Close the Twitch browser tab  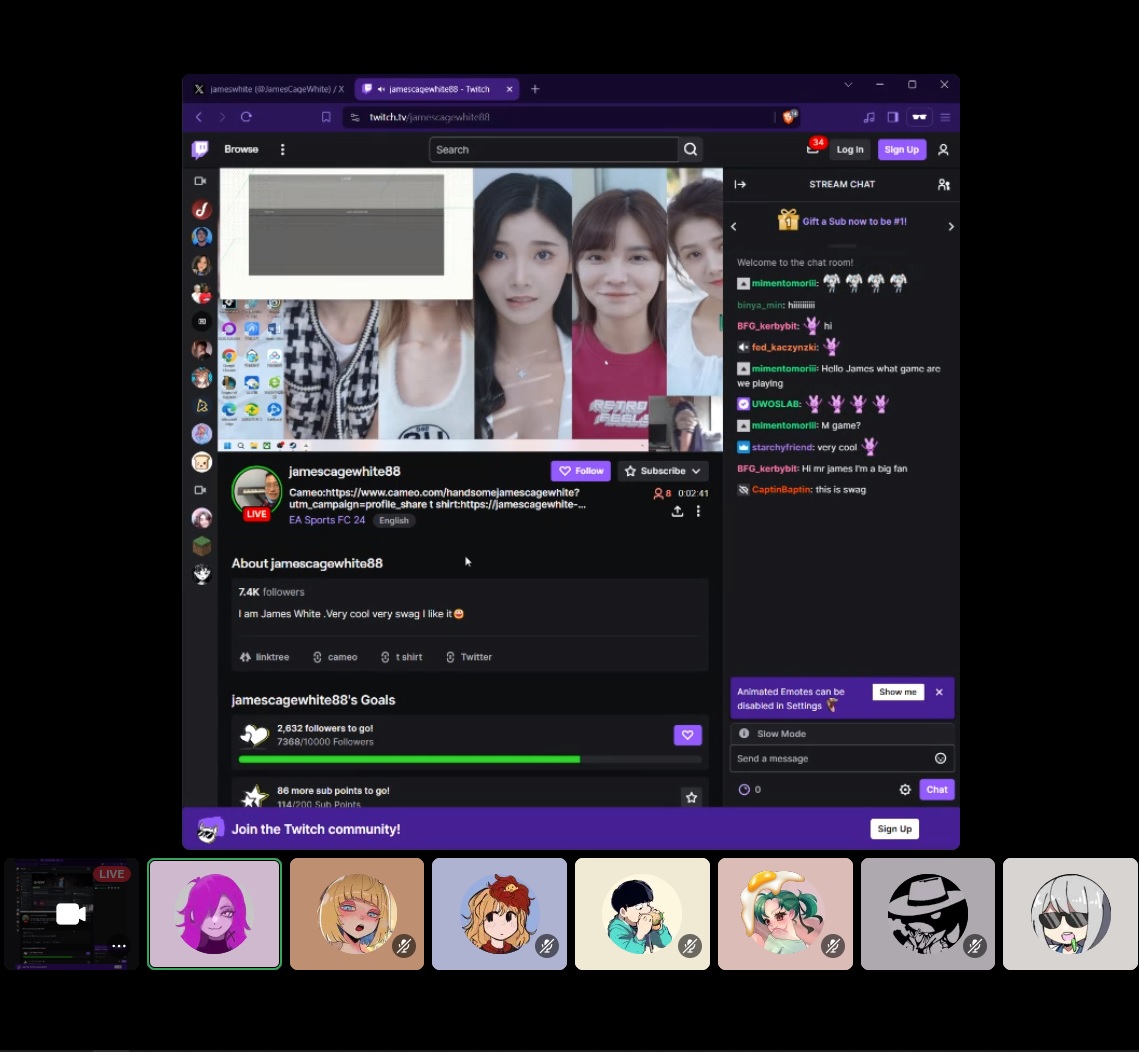(509, 89)
